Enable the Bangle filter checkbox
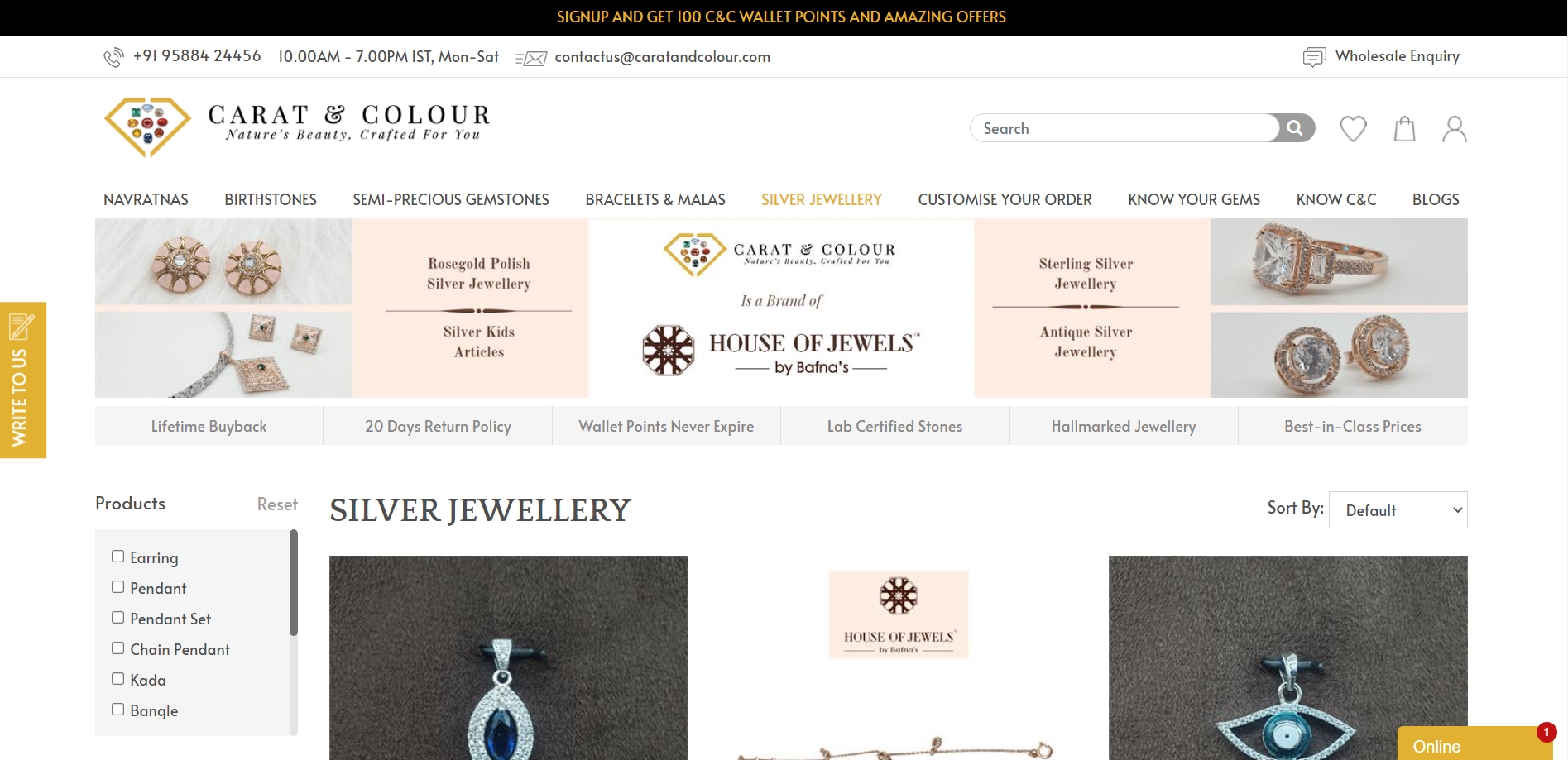 117,710
